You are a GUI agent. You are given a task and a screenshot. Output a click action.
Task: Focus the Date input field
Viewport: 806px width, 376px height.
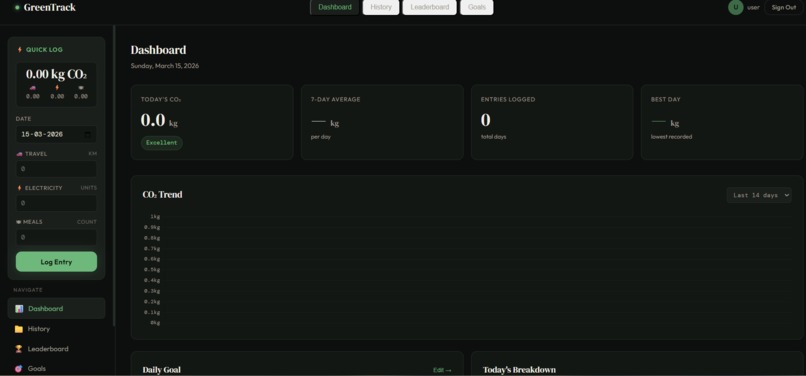[56, 134]
